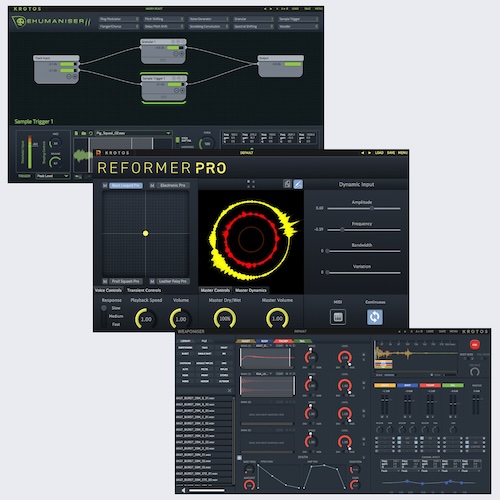Open the Pig_Squeal sample dropdown in Dehumaniser
500x500 pixels.
(x=133, y=133)
